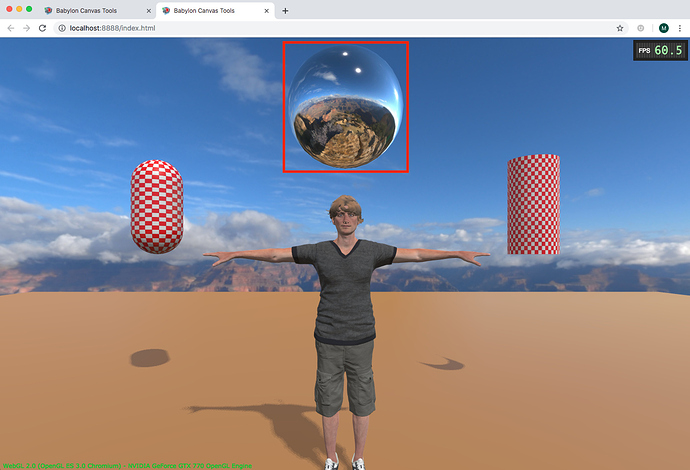690x470 pixels.
Task: Click the browser back arrow
Action: tap(11, 28)
